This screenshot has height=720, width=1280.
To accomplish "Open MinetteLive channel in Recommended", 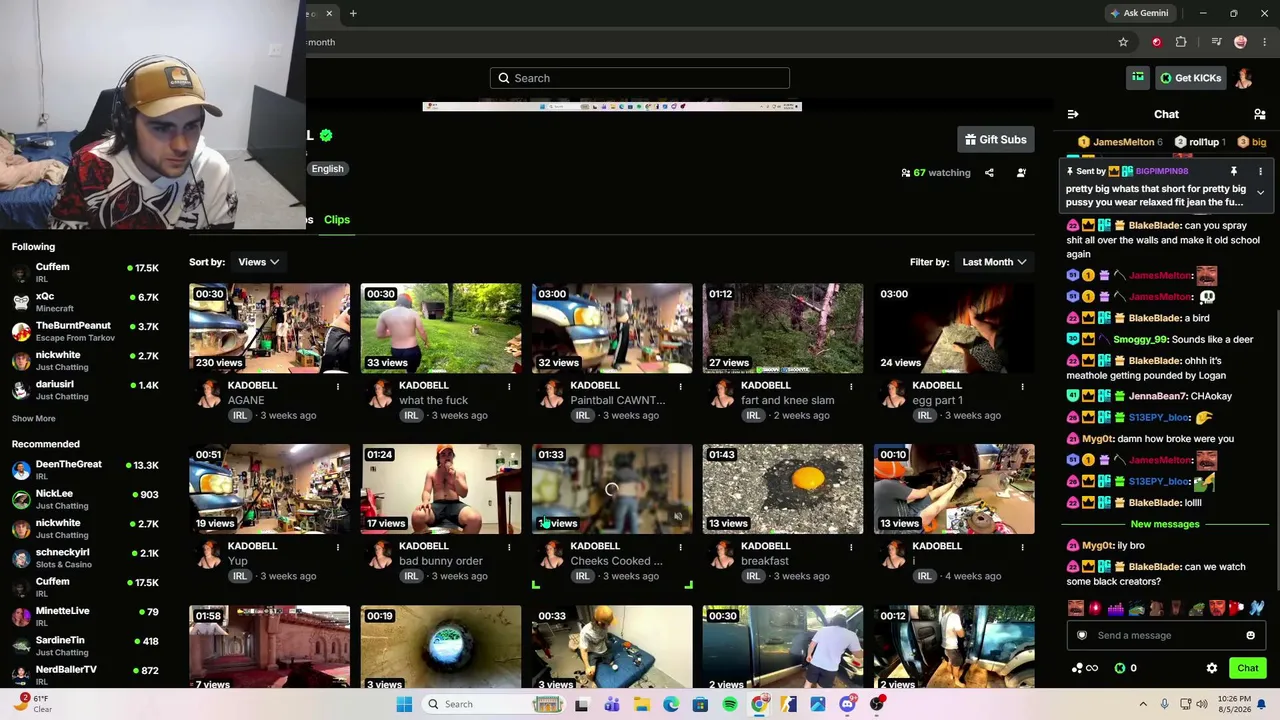I will pyautogui.click(x=85, y=616).
